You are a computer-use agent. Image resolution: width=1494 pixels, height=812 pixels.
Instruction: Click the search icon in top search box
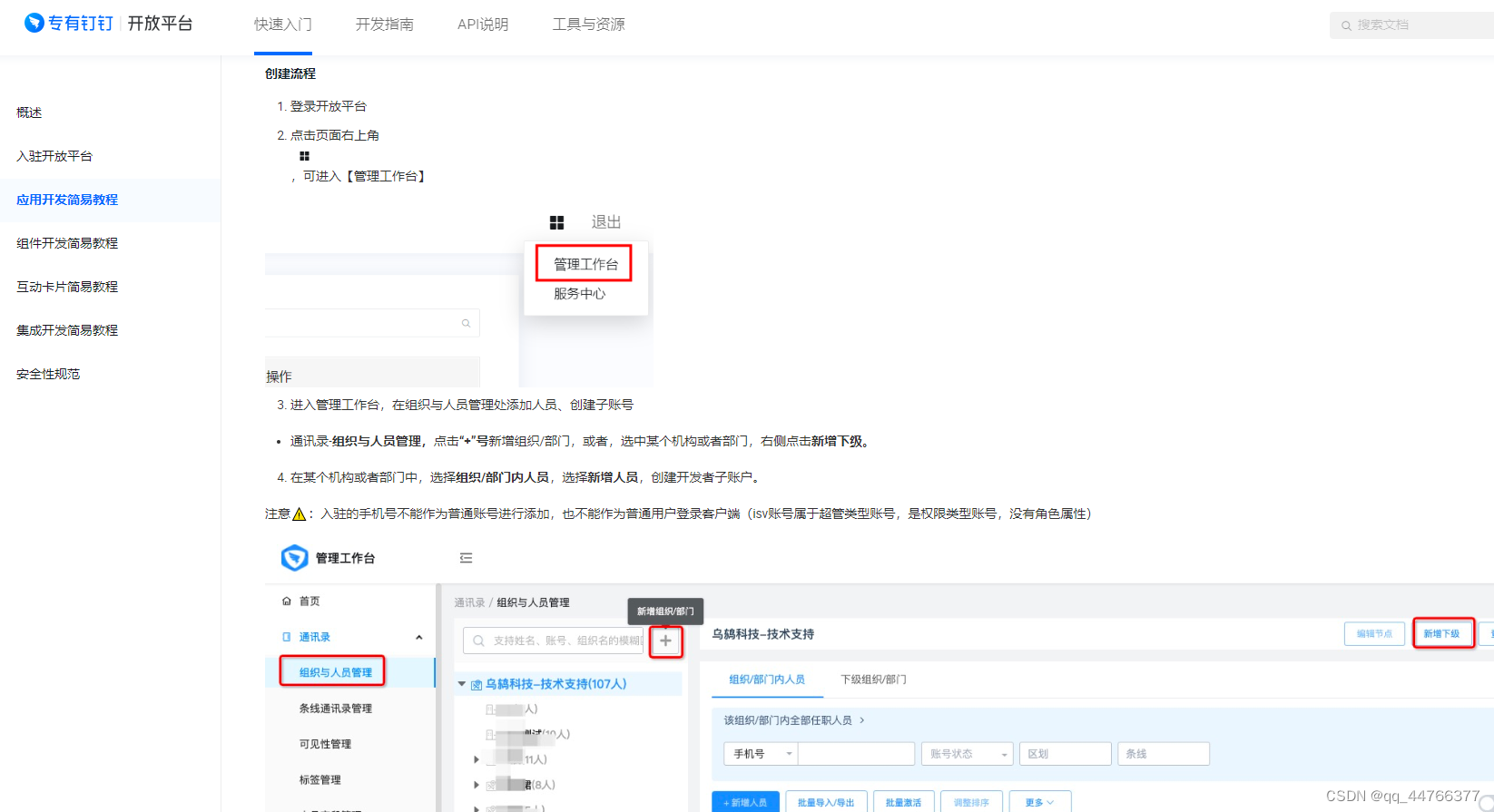(x=1346, y=25)
